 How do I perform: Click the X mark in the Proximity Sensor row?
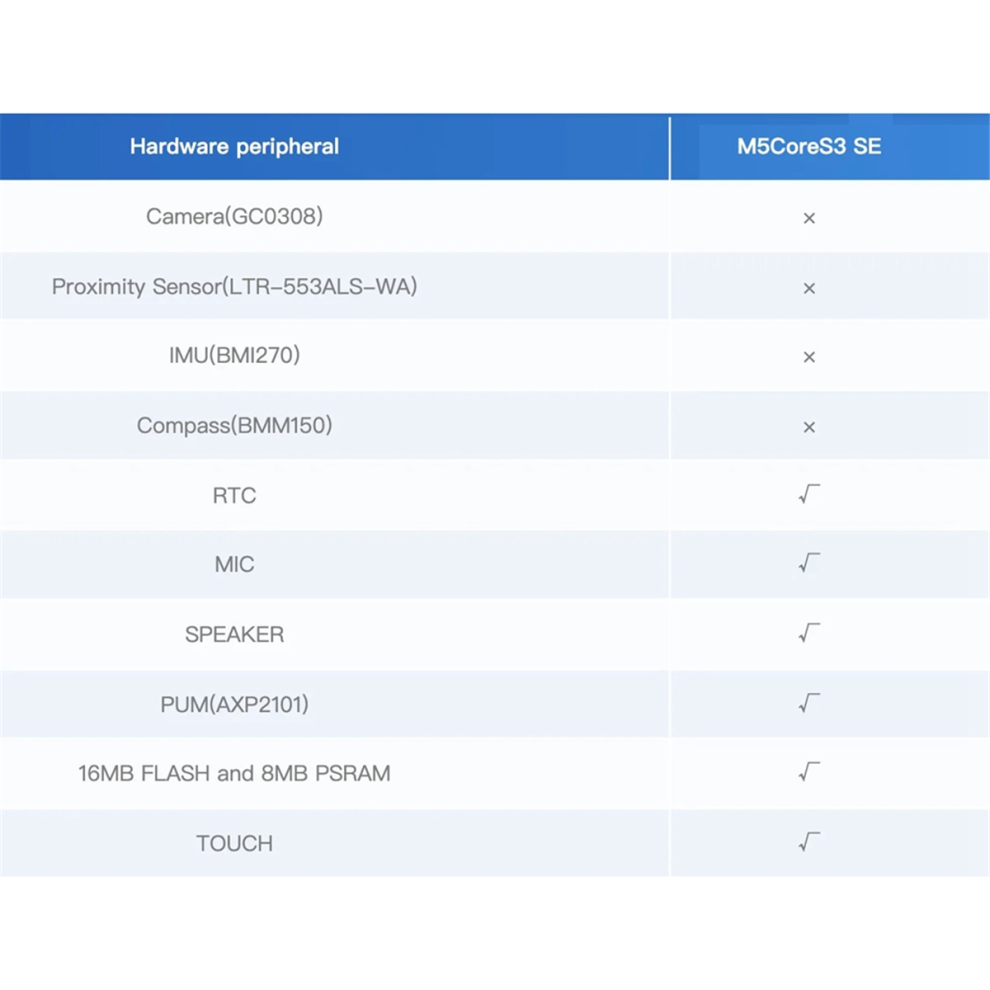(x=809, y=289)
